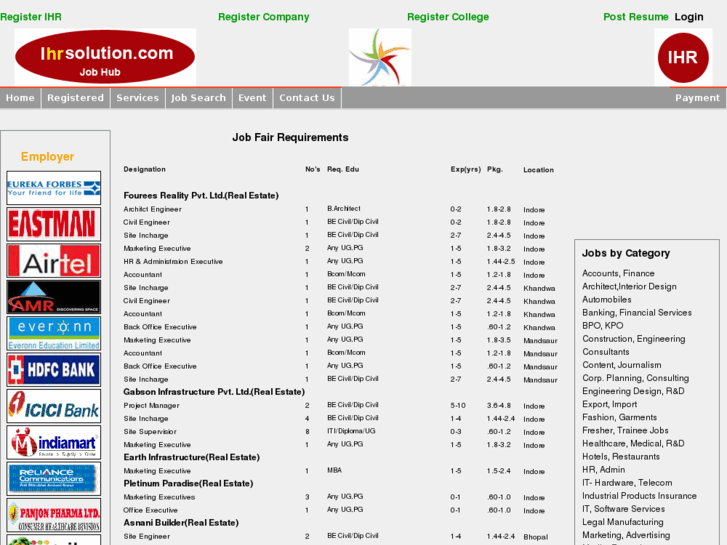This screenshot has height=545, width=727.
Task: Select Content, Journalism job category
Action: (622, 365)
